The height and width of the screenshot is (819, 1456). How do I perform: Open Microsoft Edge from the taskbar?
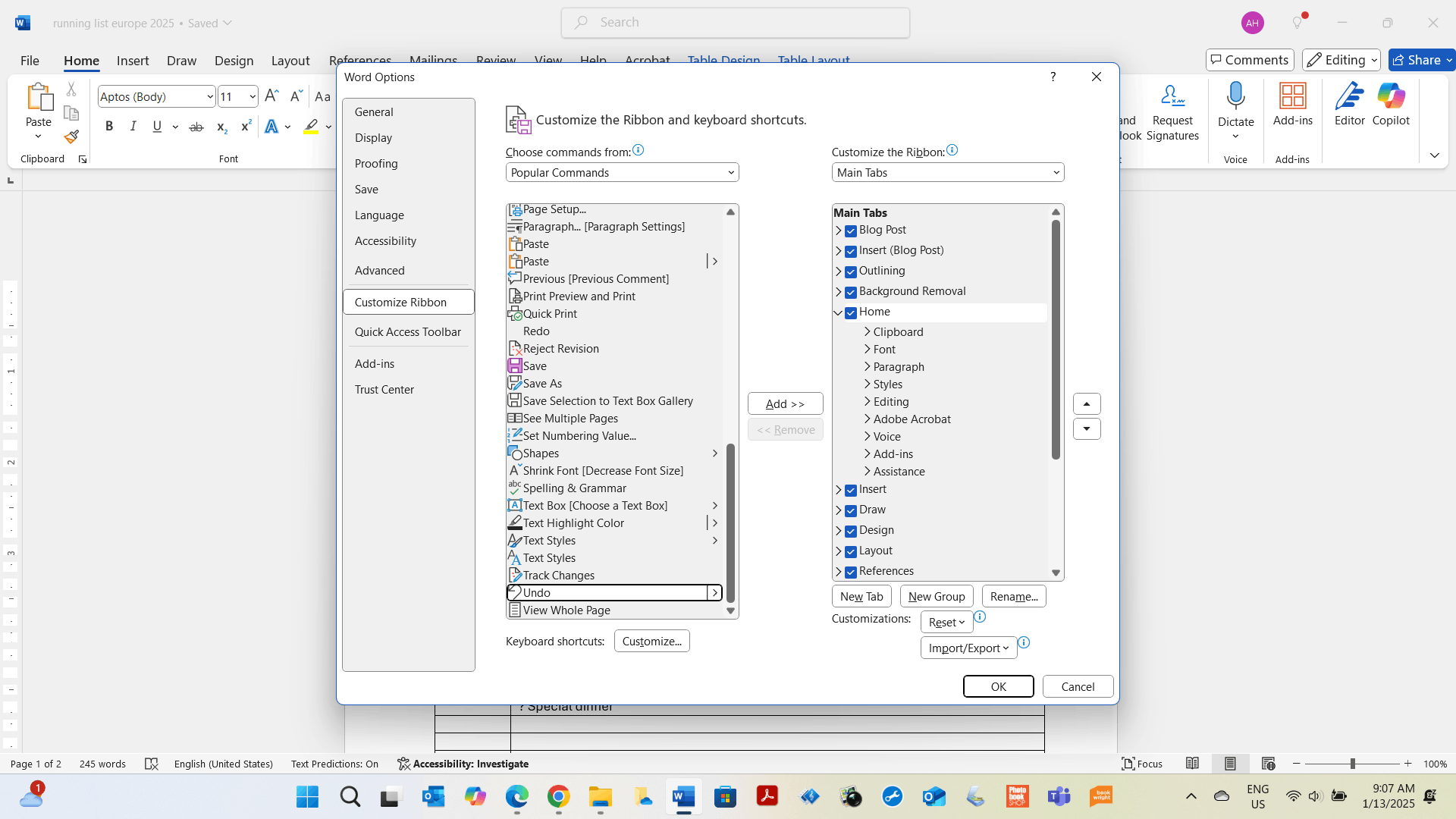pyautogui.click(x=517, y=797)
